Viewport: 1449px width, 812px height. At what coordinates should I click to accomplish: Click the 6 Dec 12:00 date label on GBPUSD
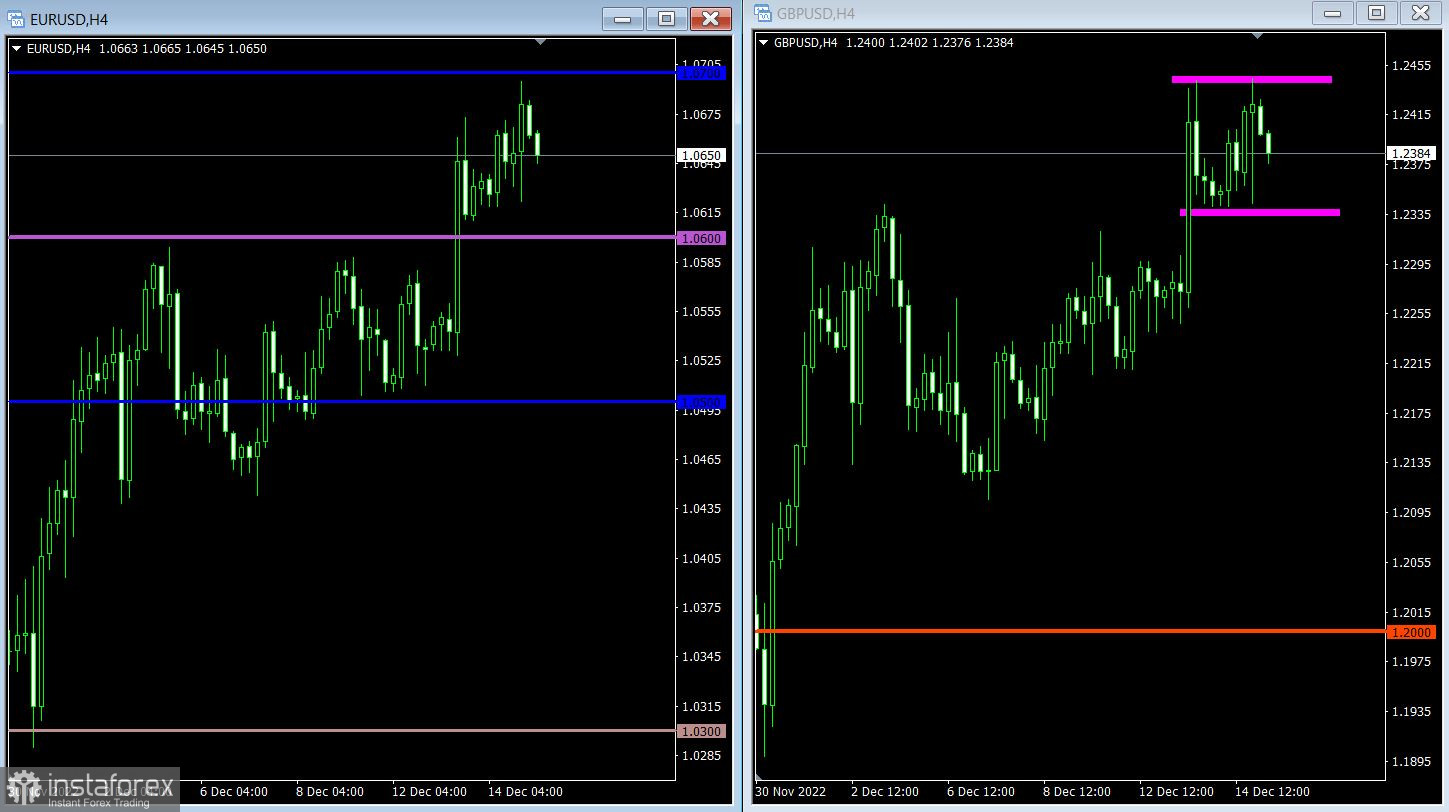(x=981, y=792)
